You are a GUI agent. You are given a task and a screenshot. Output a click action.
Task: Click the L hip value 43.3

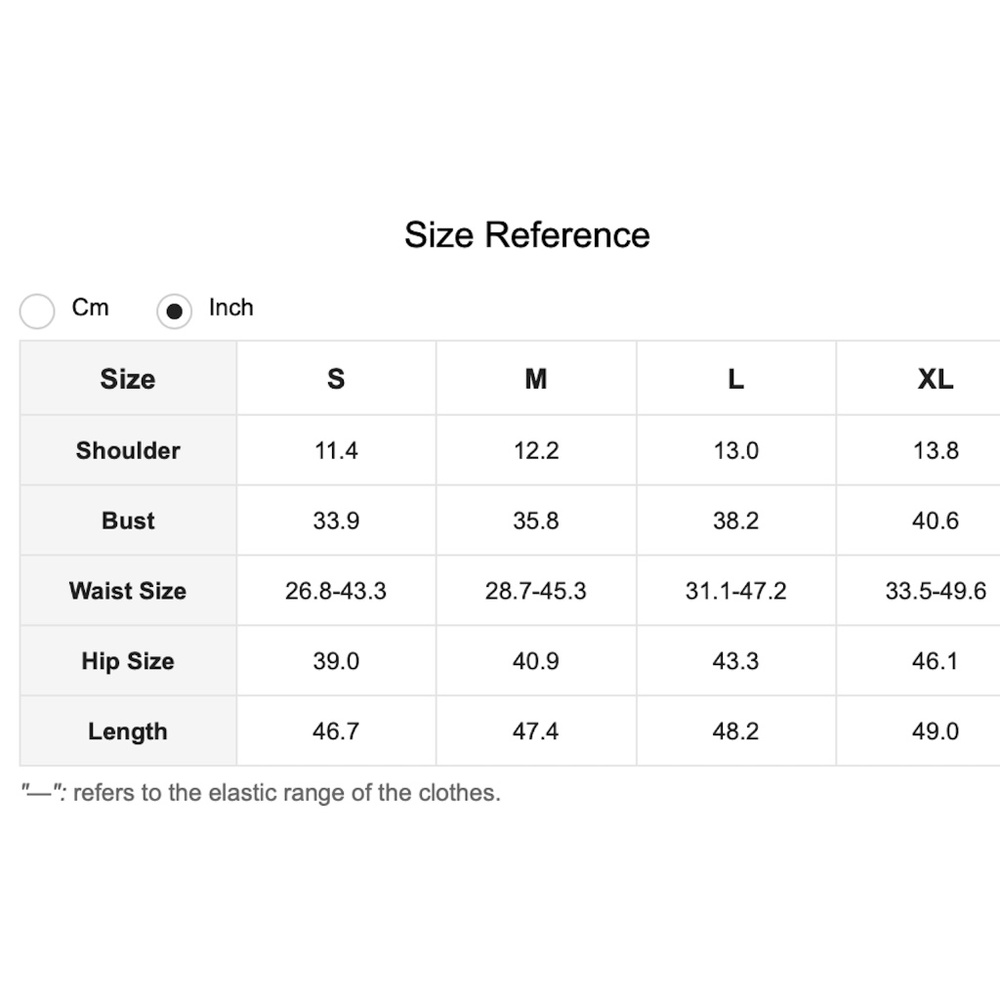tap(736, 661)
